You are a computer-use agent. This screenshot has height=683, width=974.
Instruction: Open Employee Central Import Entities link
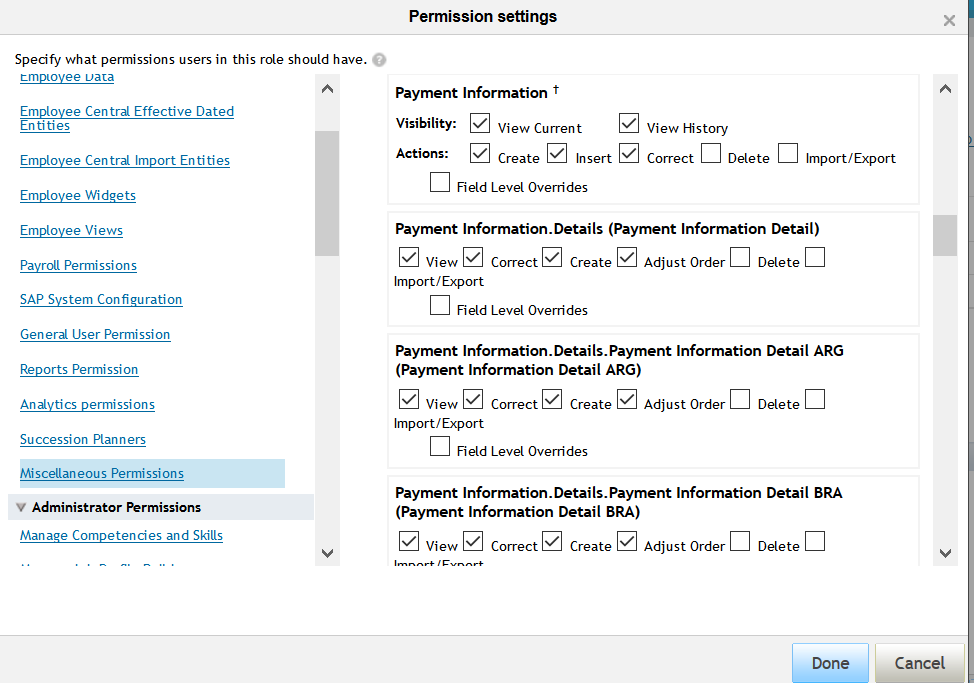tap(125, 160)
